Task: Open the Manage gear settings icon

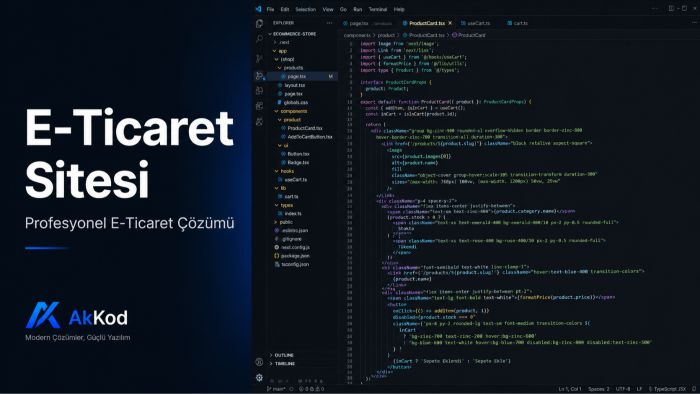Action: (259, 378)
